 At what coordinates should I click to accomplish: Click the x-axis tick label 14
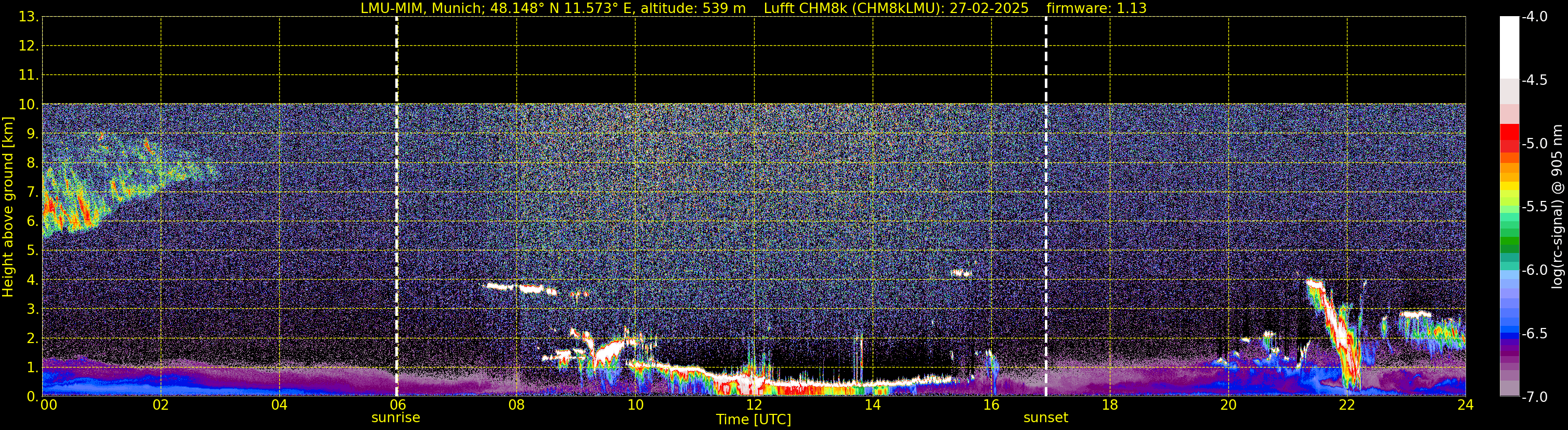[872, 405]
